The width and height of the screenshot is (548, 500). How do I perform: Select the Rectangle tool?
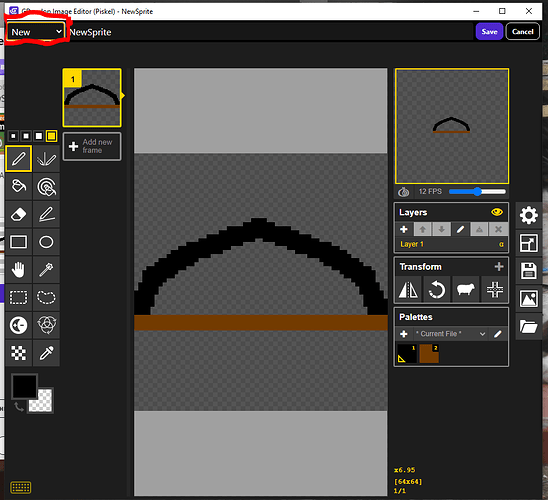[x=19, y=242]
